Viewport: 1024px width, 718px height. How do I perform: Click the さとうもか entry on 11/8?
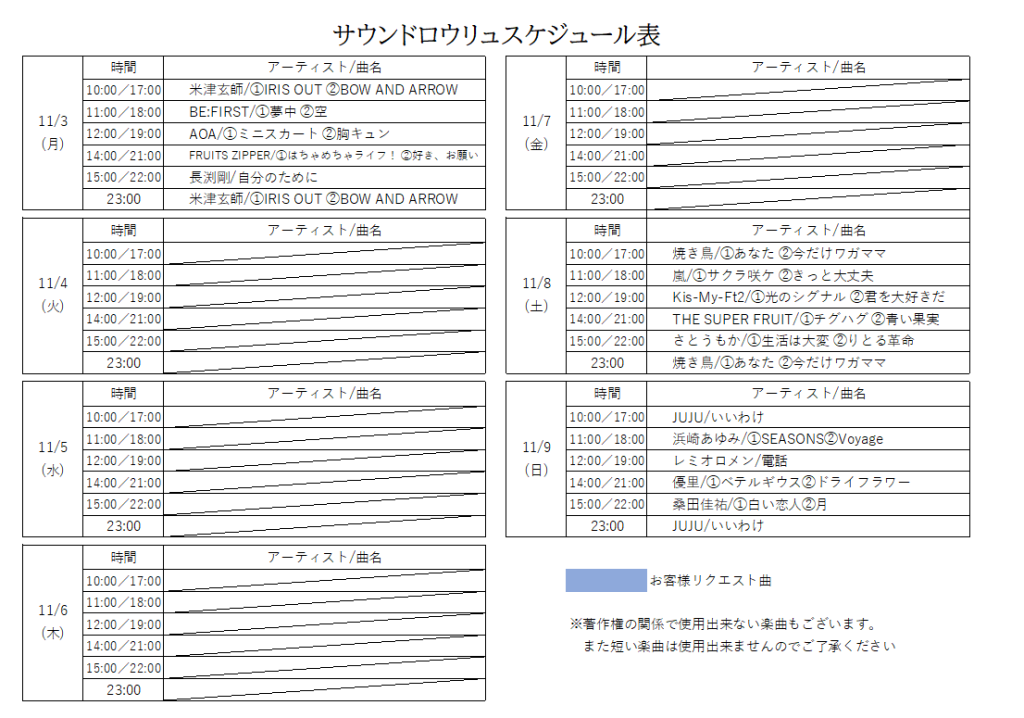click(793, 341)
